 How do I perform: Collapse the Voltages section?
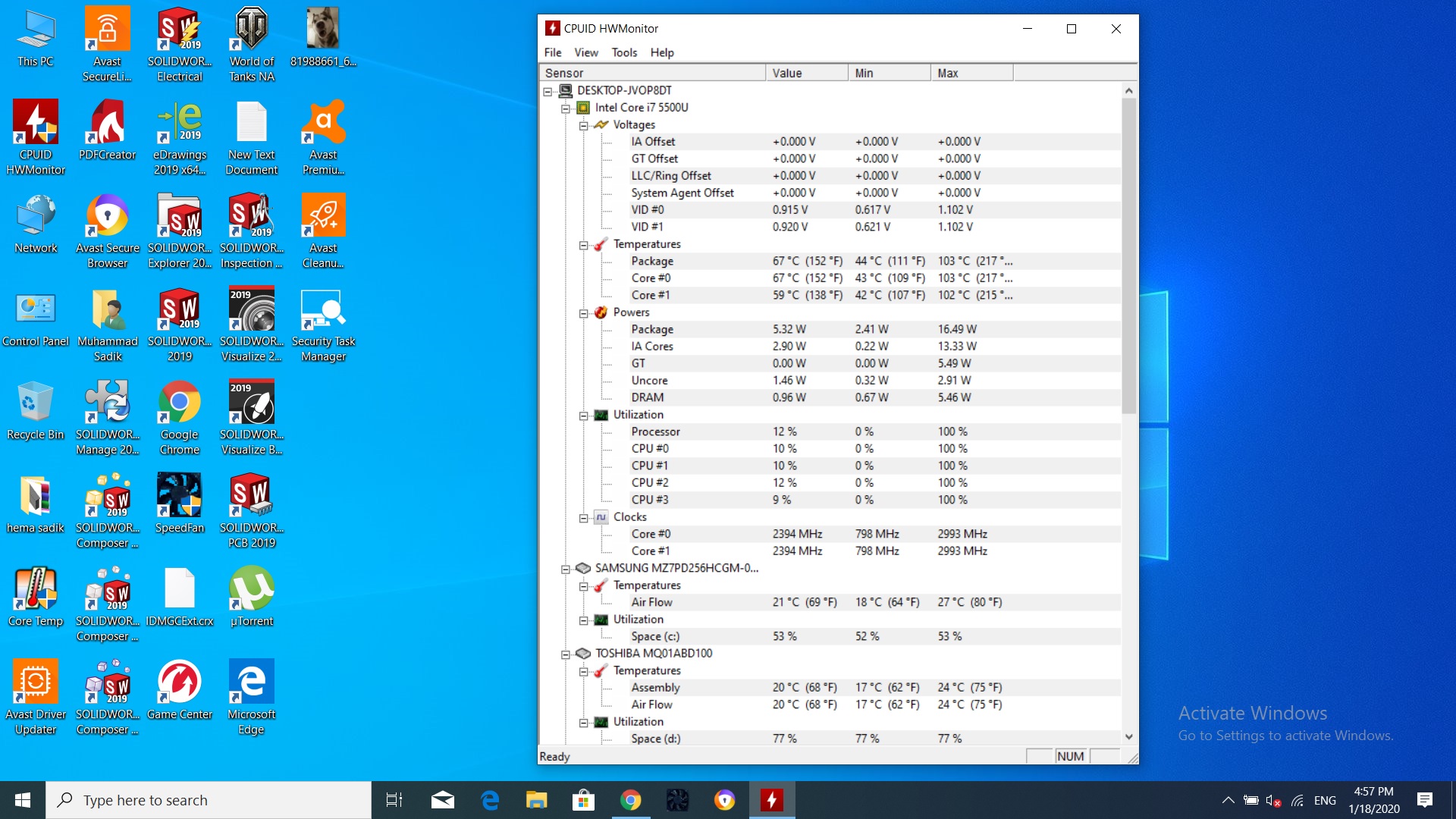pos(584,125)
